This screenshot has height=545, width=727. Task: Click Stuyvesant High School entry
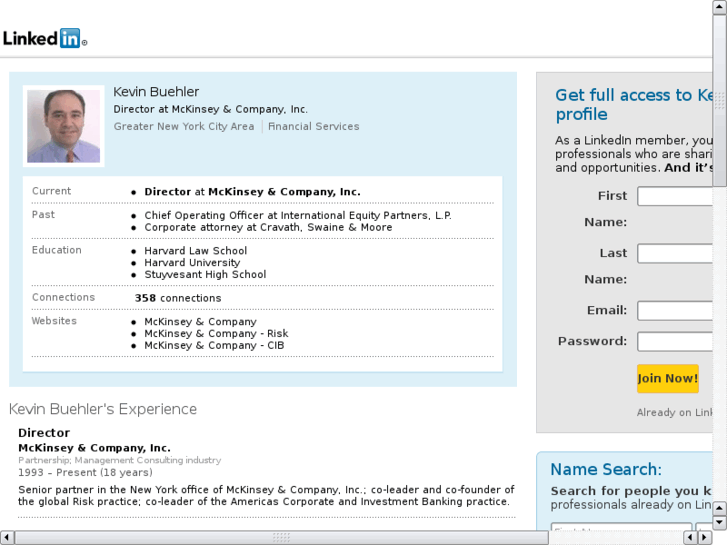[205, 275]
